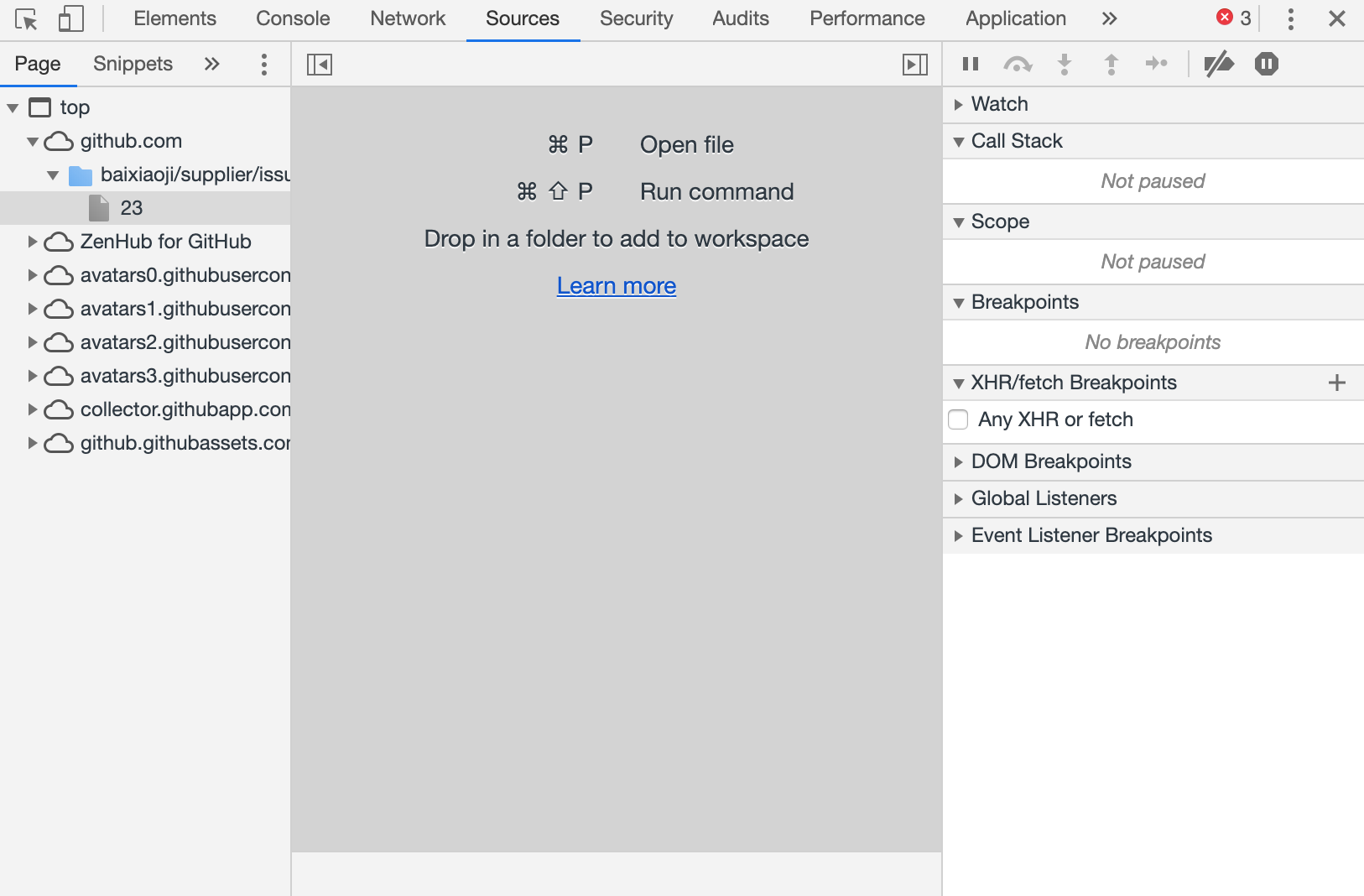
Task: Toggle pause on exceptions
Action: [x=1267, y=64]
